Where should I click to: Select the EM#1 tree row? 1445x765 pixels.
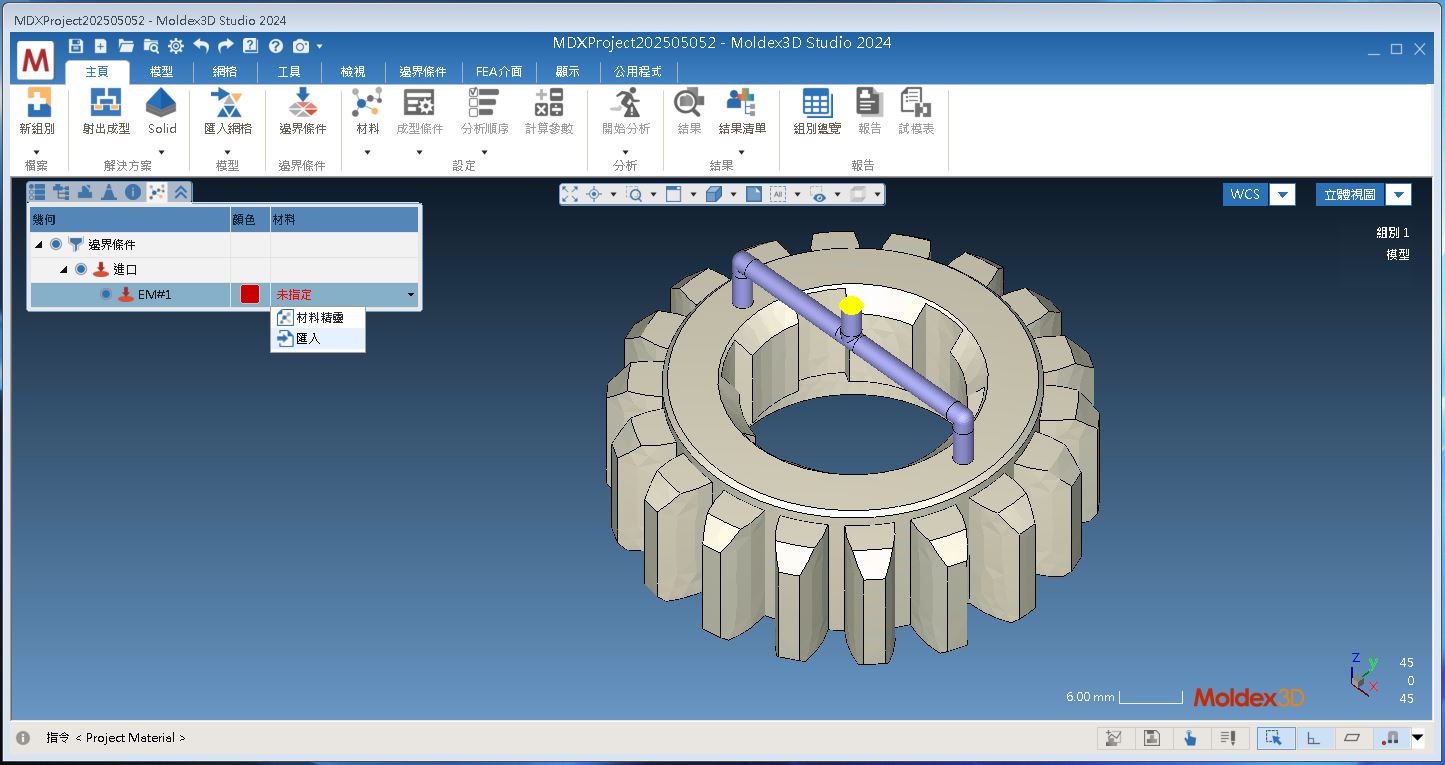[130, 294]
